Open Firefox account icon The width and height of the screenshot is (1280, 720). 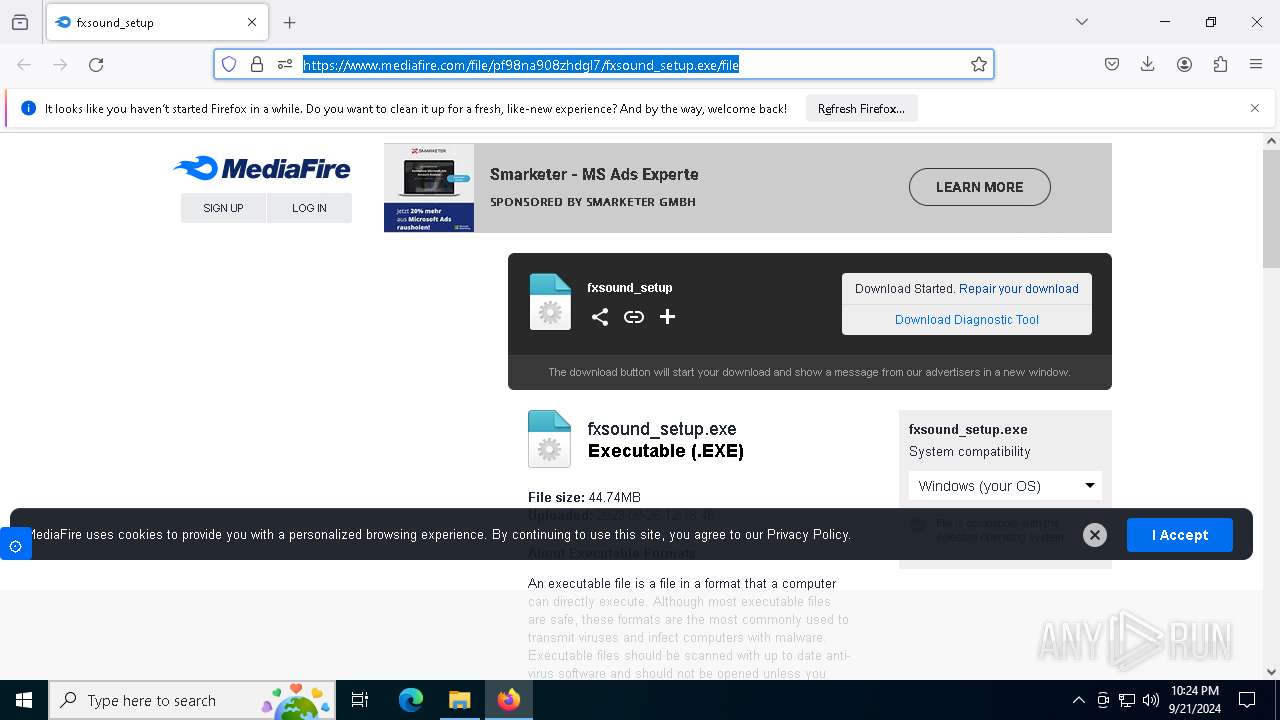[x=1184, y=64]
